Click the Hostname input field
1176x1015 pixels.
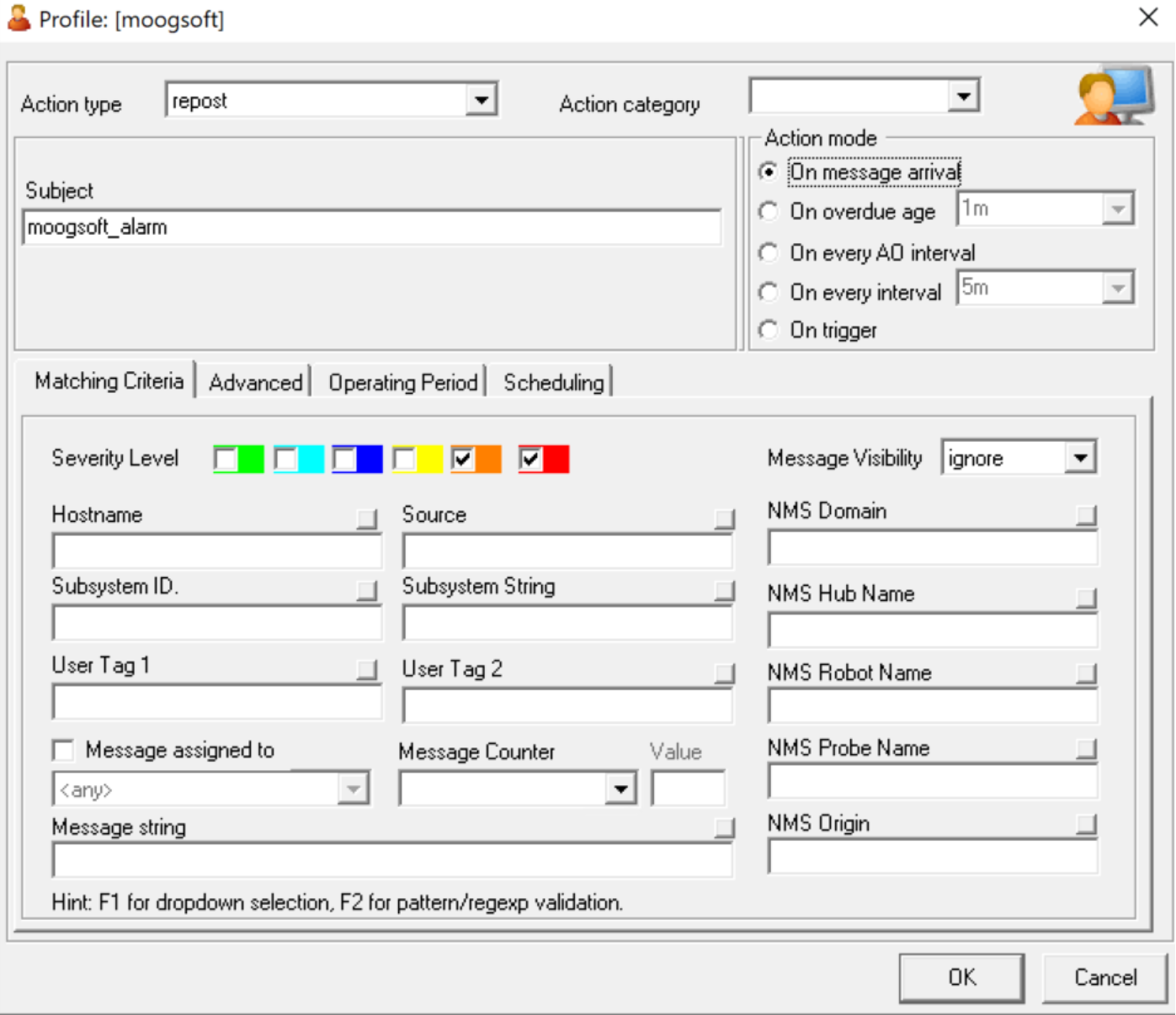point(216,551)
